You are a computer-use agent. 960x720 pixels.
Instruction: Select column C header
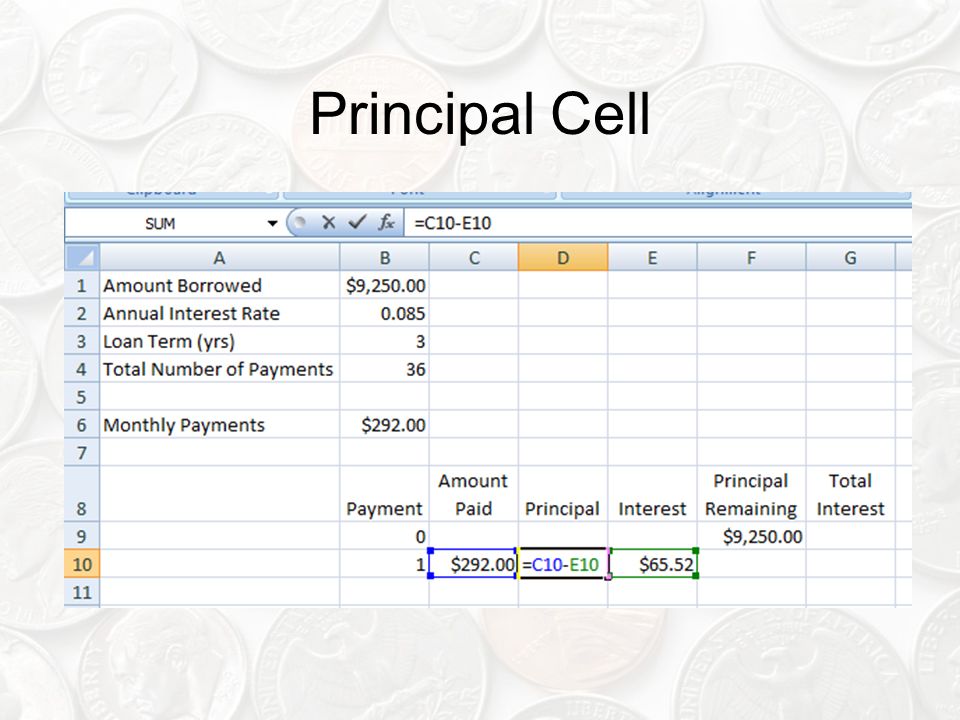click(474, 258)
